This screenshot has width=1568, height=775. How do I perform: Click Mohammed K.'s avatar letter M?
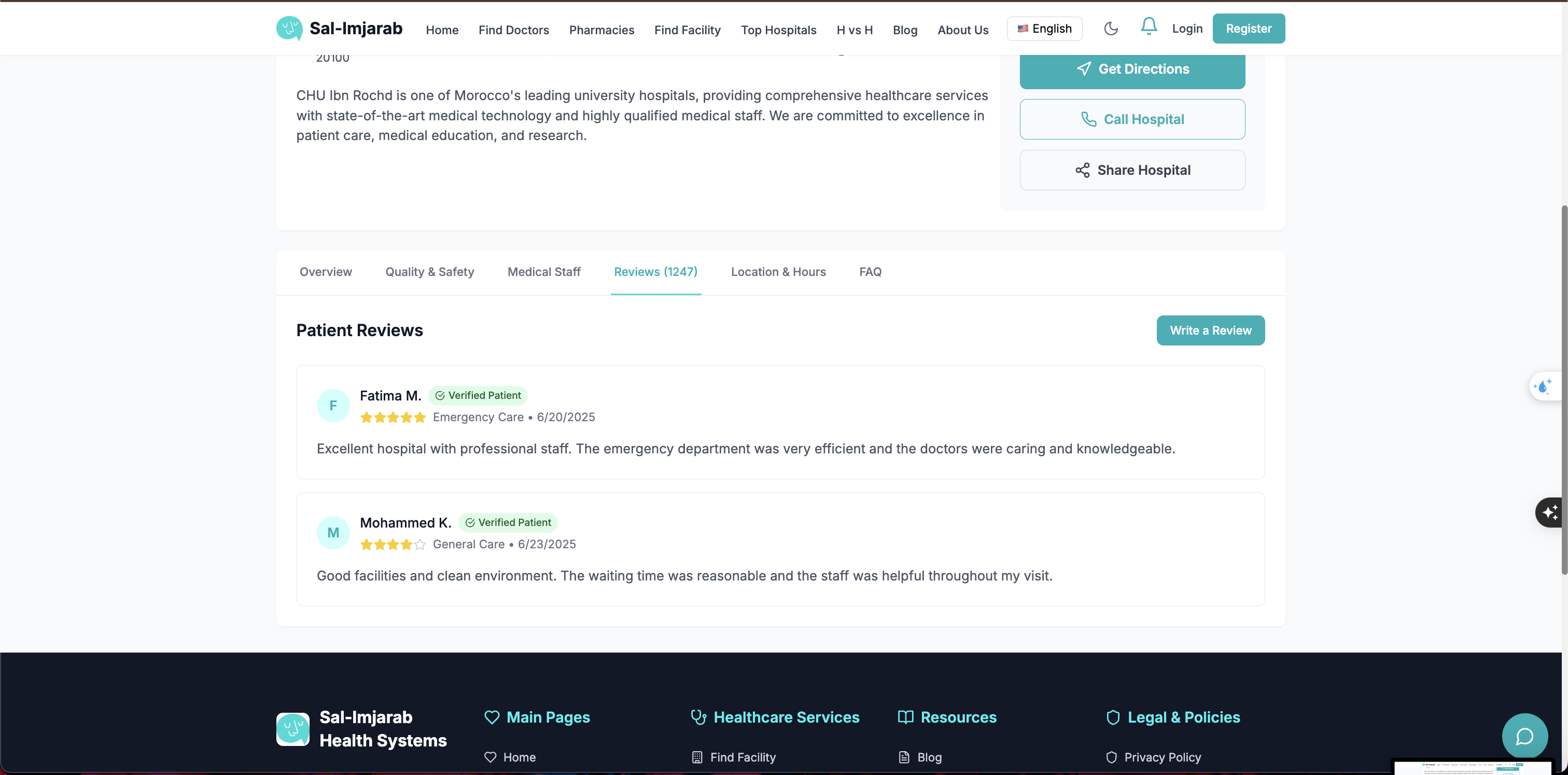click(x=333, y=533)
